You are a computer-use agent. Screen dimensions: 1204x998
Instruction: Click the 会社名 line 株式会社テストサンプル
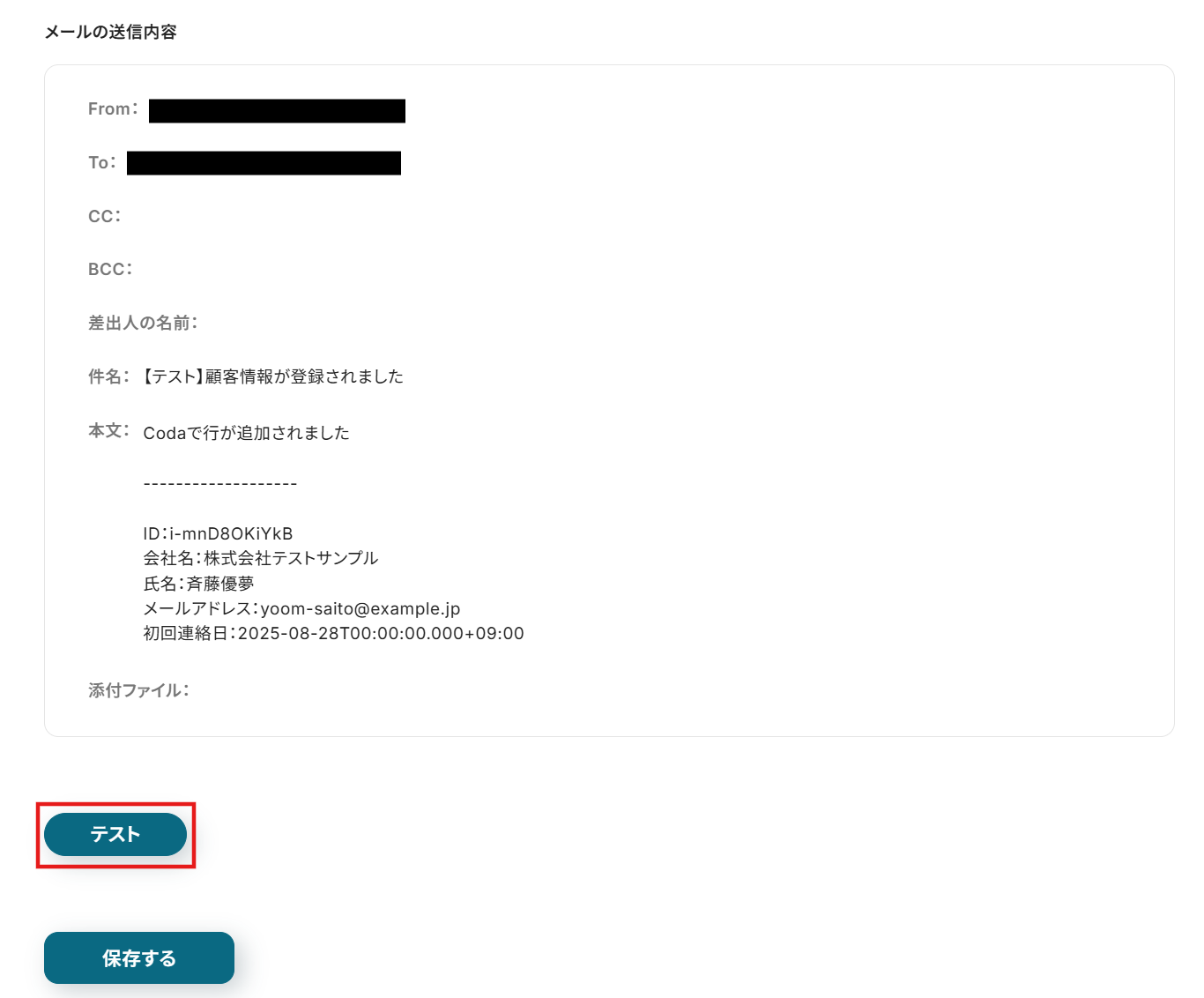(x=261, y=558)
